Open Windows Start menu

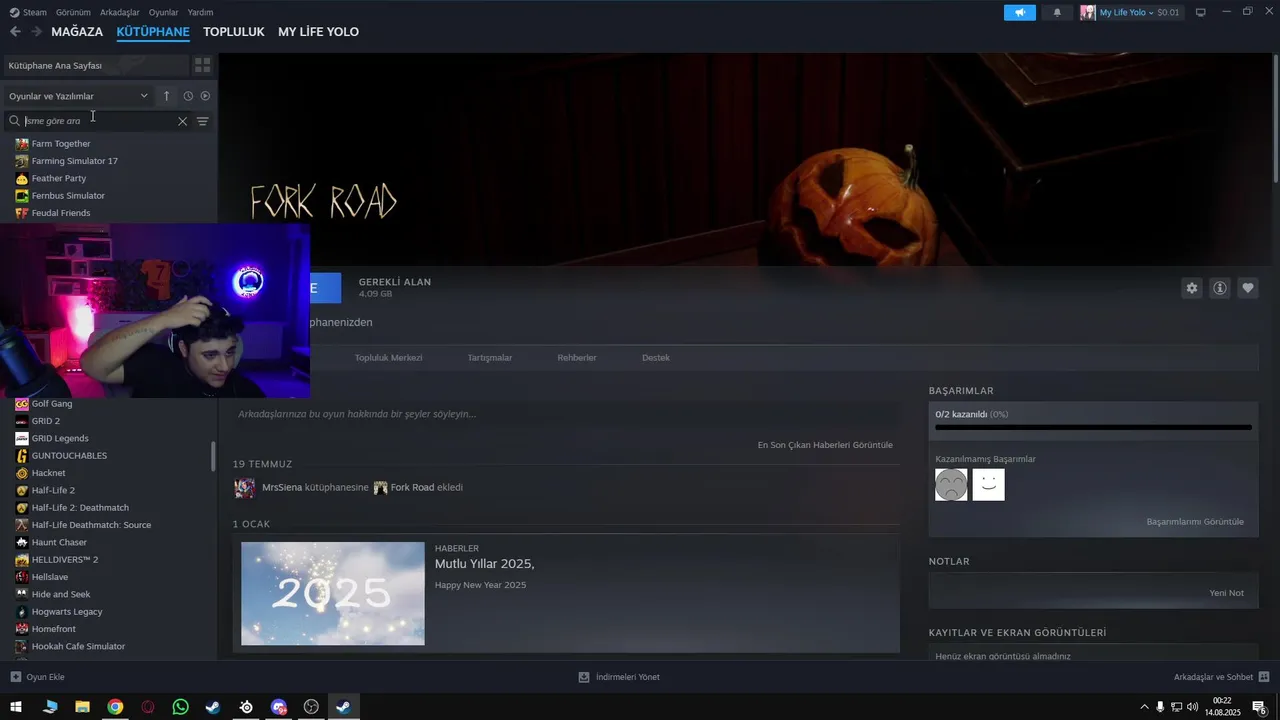pyautogui.click(x=16, y=707)
